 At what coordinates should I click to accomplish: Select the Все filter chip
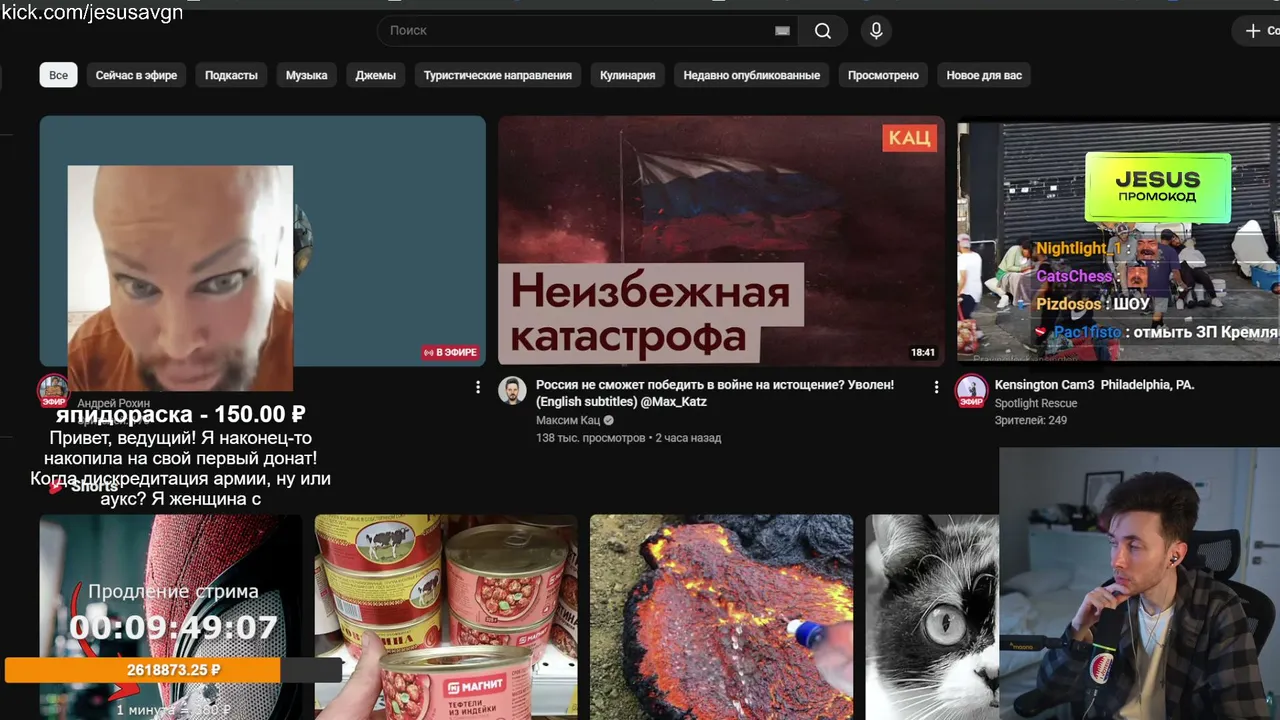59,75
